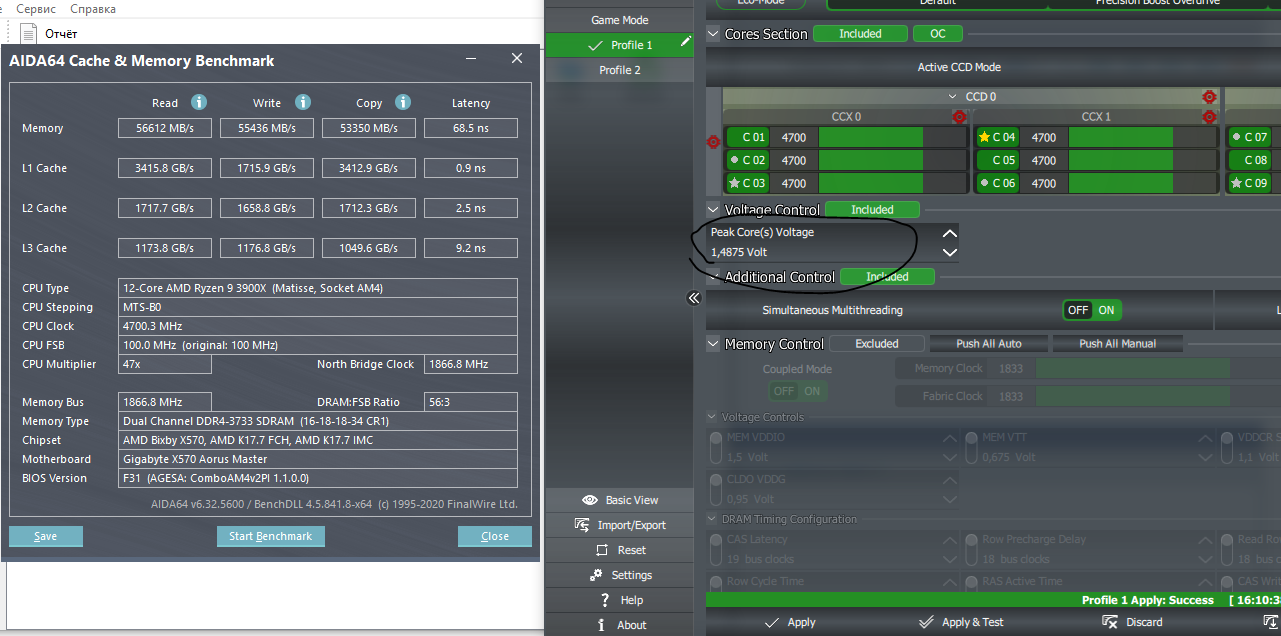This screenshot has width=1281, height=636.
Task: Open Ryzen Master Settings
Action: [x=619, y=575]
